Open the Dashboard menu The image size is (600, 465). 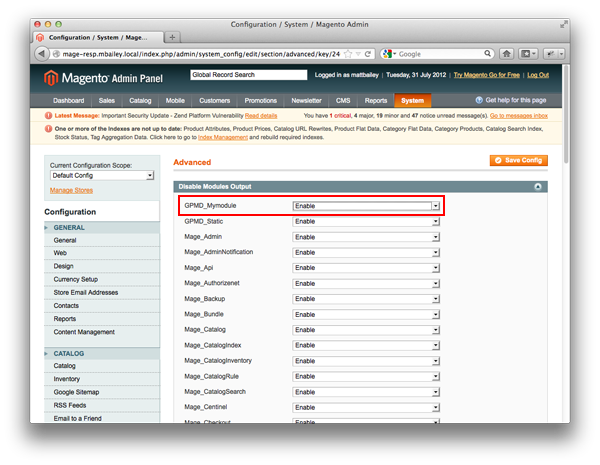68,100
